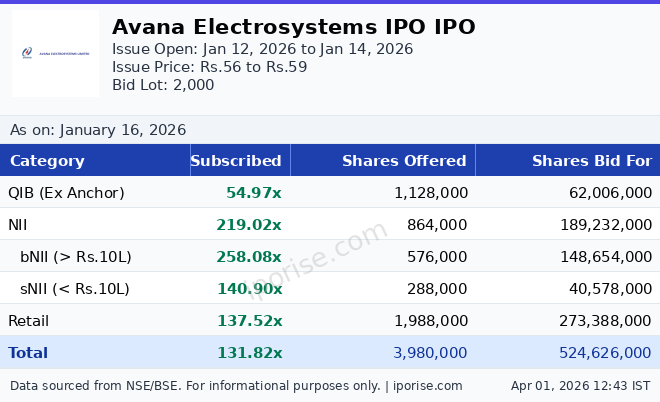The image size is (660, 402).
Task: Click the NII category row label
Action: (19, 225)
